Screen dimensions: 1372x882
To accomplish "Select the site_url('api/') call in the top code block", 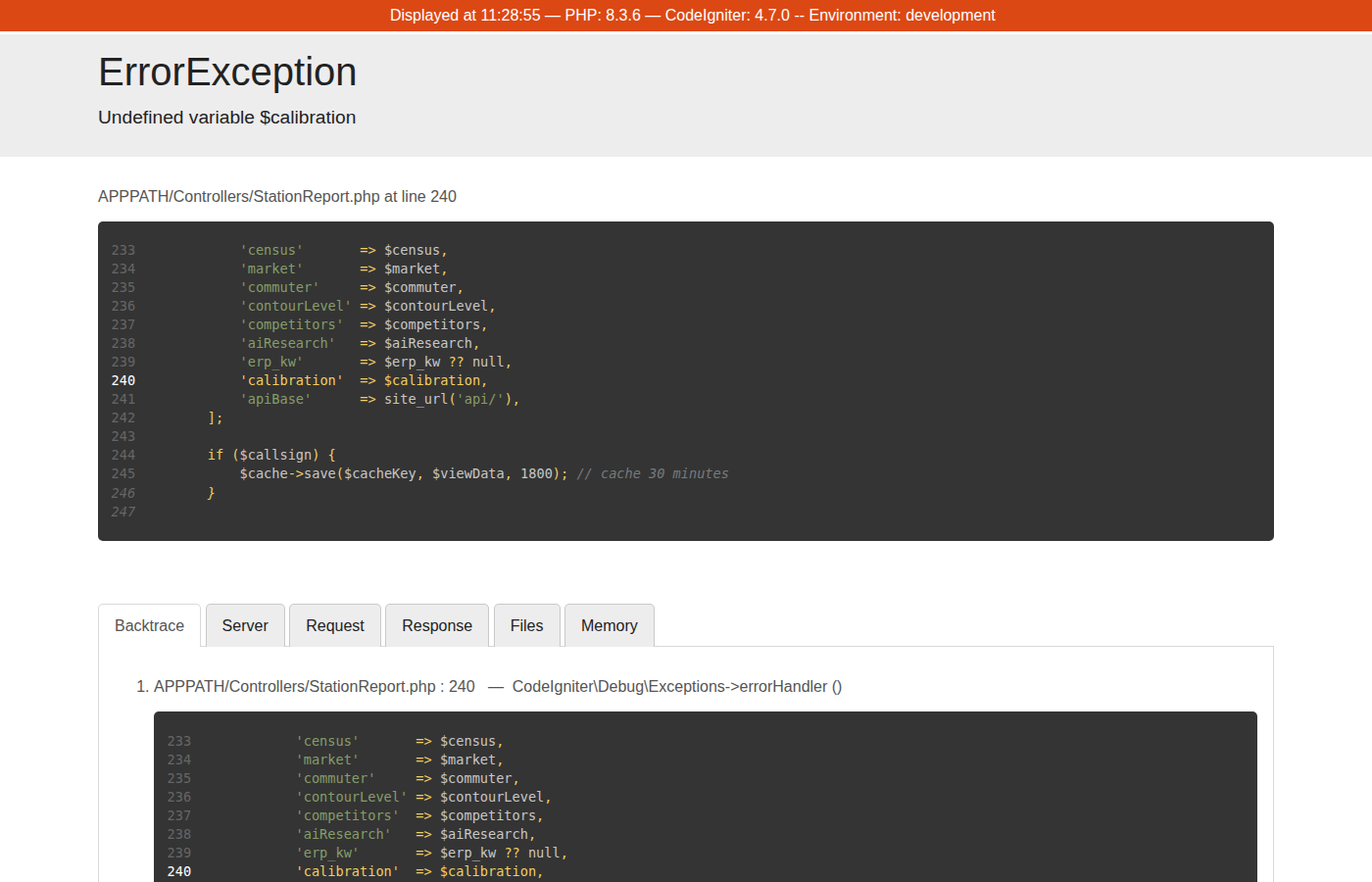I will pos(448,399).
